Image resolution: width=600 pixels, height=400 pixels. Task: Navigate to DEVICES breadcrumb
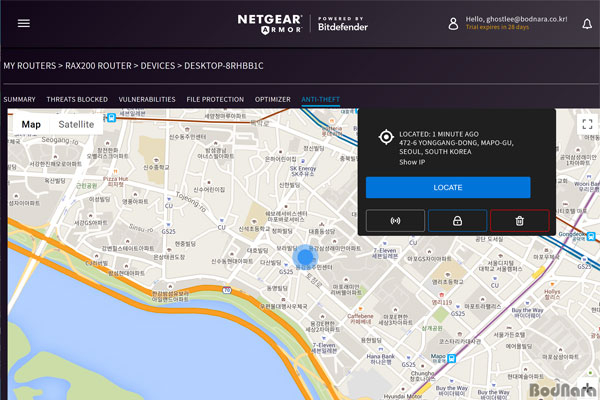pos(158,66)
